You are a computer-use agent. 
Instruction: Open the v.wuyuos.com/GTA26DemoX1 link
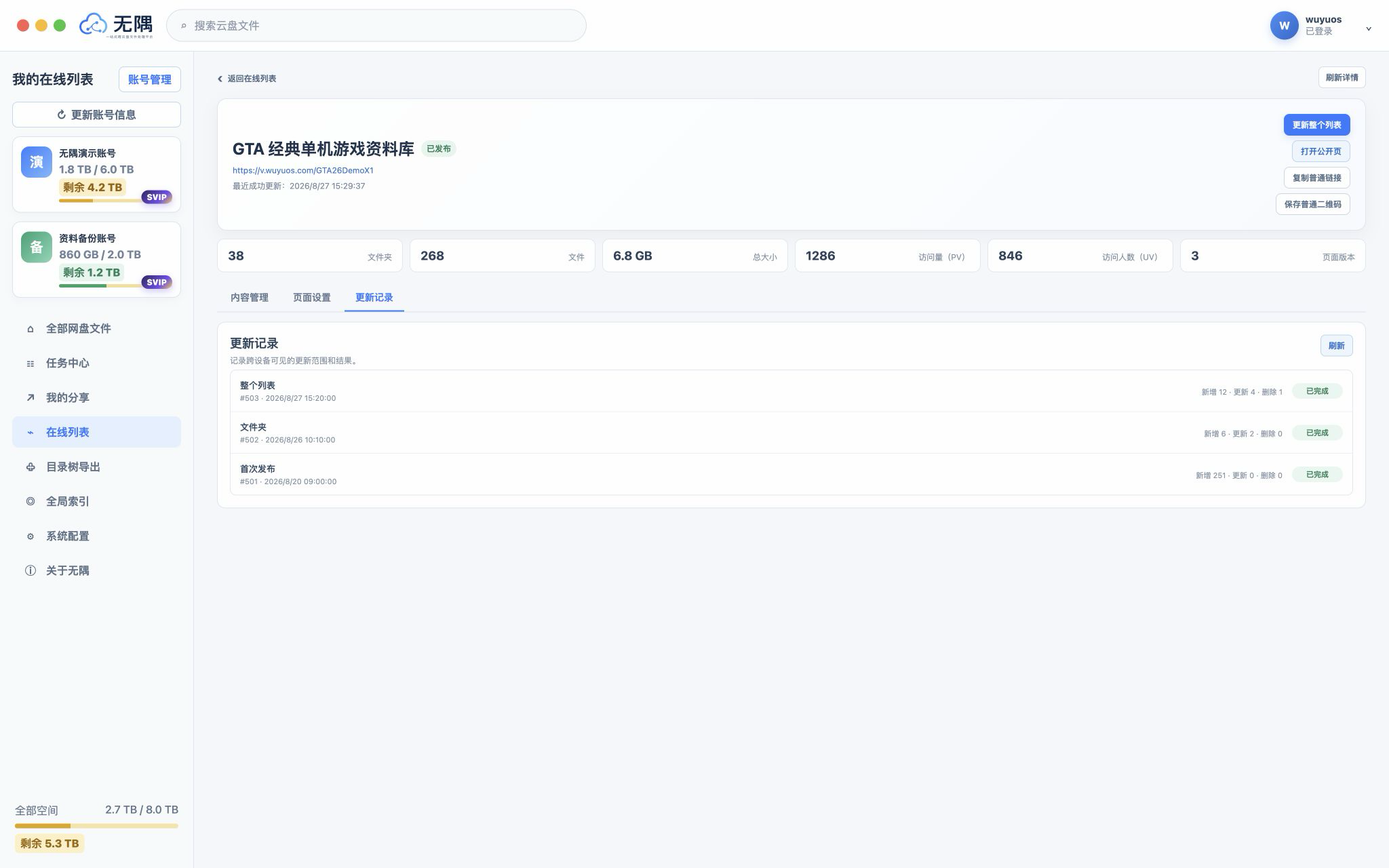pos(302,171)
